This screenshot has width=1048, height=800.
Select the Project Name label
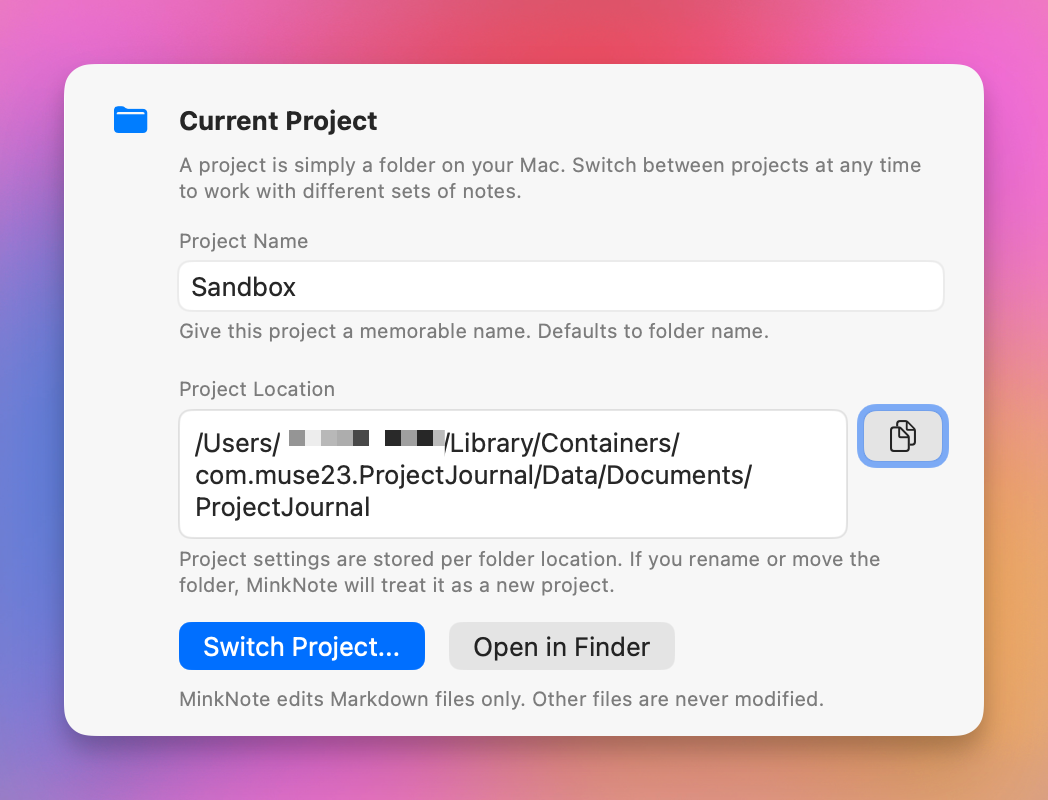[x=243, y=241]
